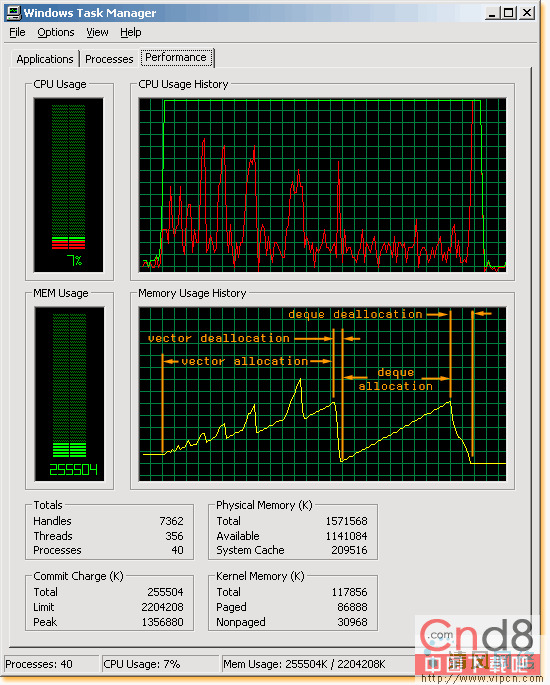
Task: Click the Commit Charge Peak value
Action: coord(162,622)
